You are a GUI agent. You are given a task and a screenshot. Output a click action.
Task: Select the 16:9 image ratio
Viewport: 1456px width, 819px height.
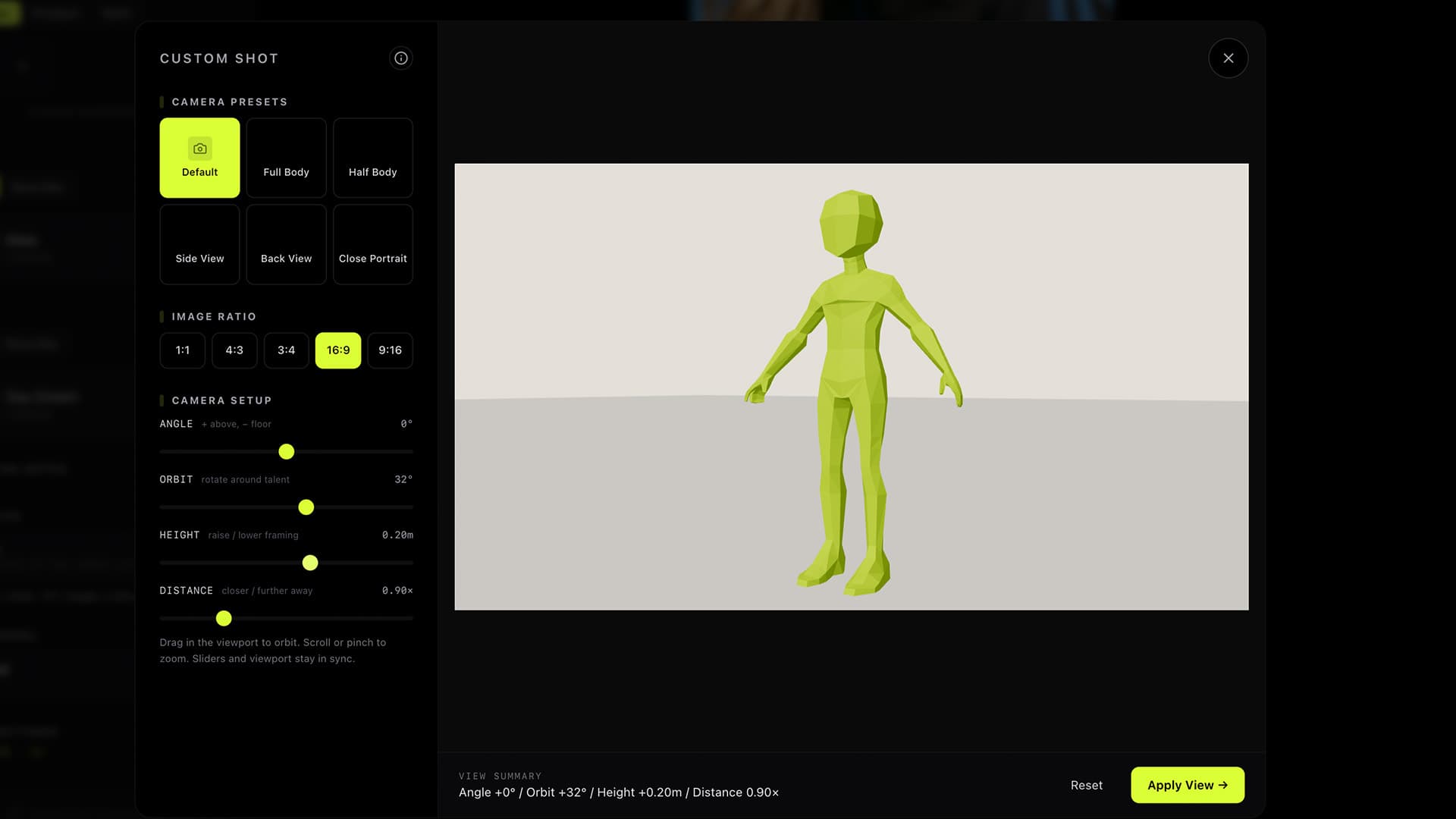(338, 350)
